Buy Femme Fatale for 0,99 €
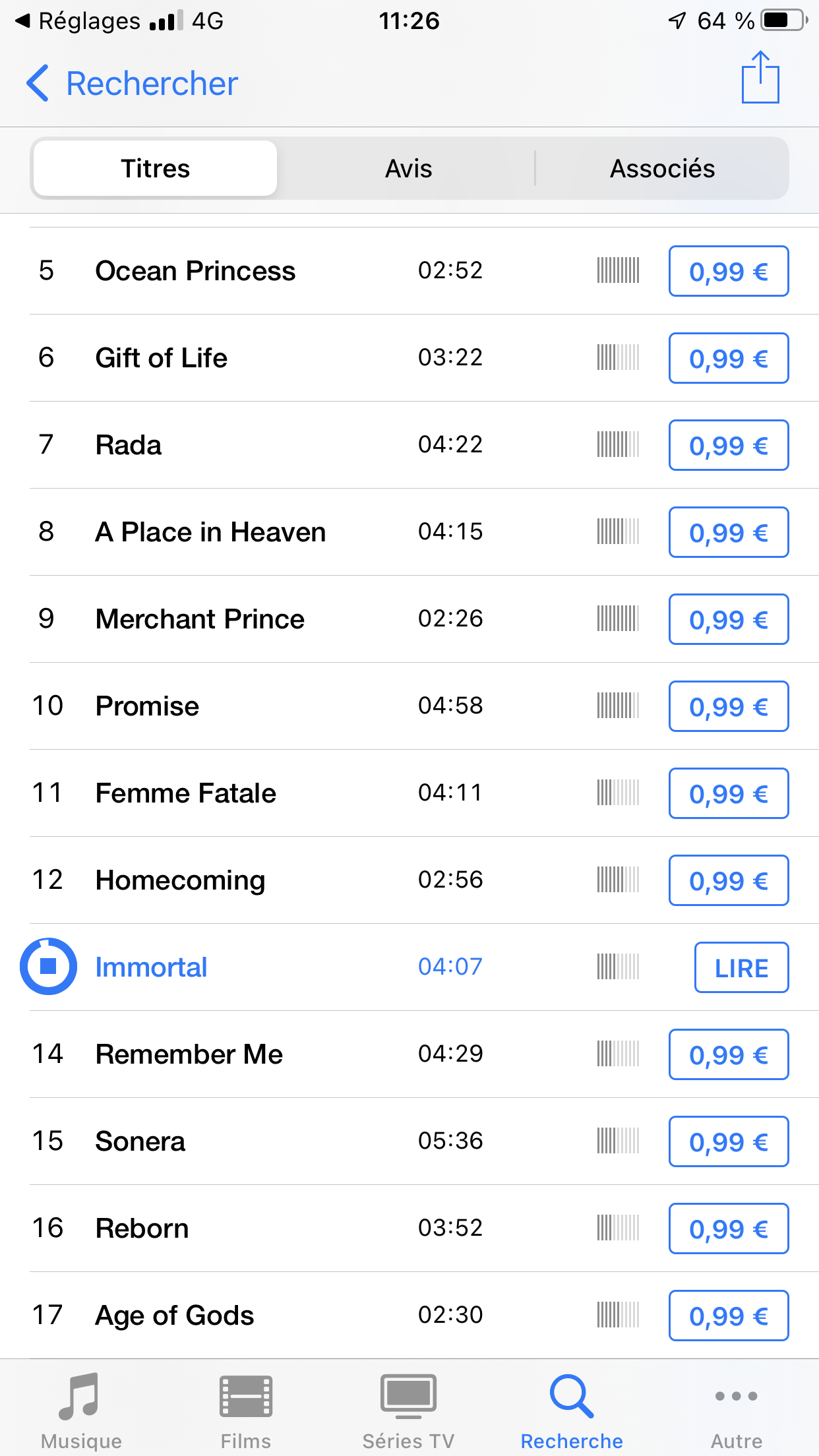This screenshot has width=819, height=1456. pyautogui.click(x=728, y=793)
